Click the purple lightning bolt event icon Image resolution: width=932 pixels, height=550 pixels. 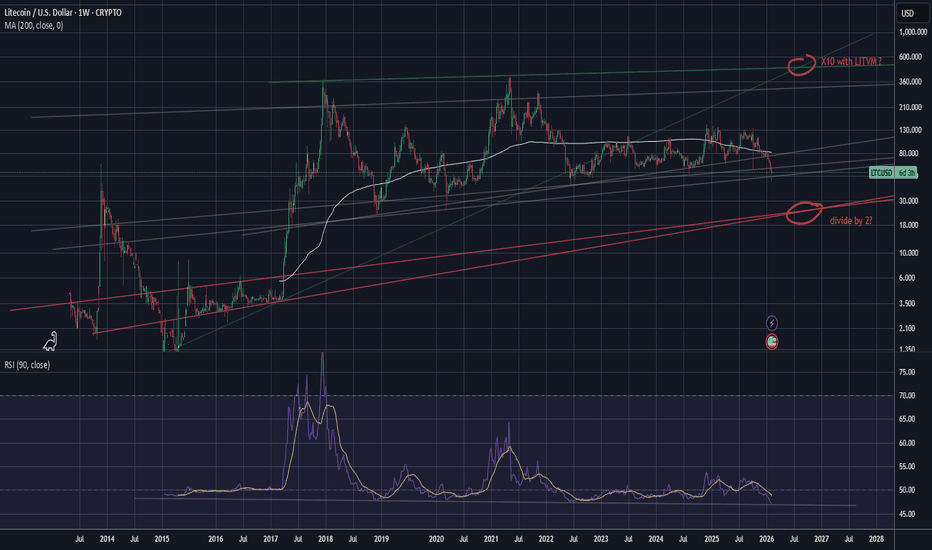point(772,323)
